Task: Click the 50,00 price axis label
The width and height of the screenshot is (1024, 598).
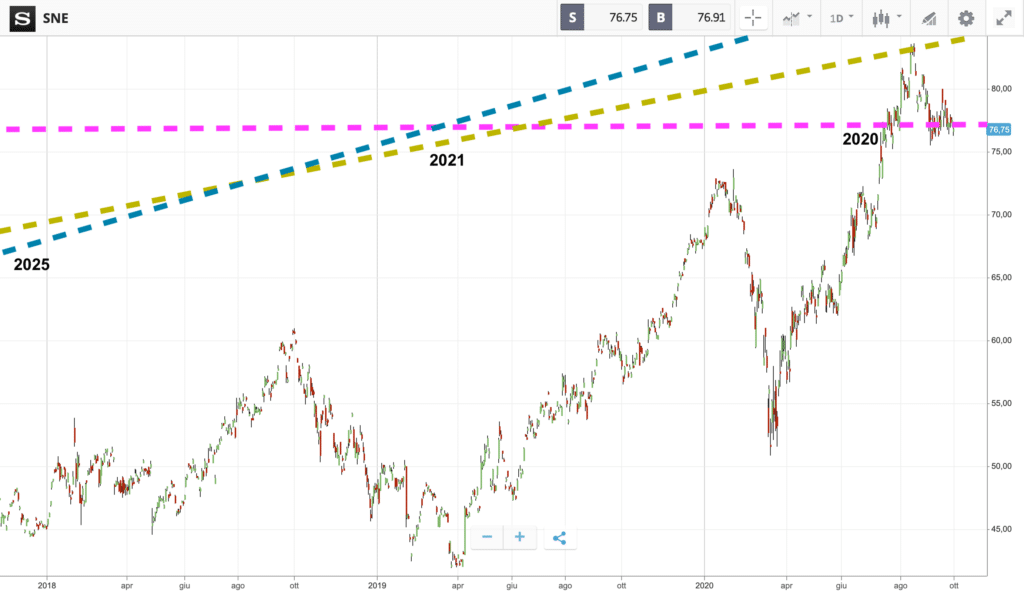Action: 1000,466
